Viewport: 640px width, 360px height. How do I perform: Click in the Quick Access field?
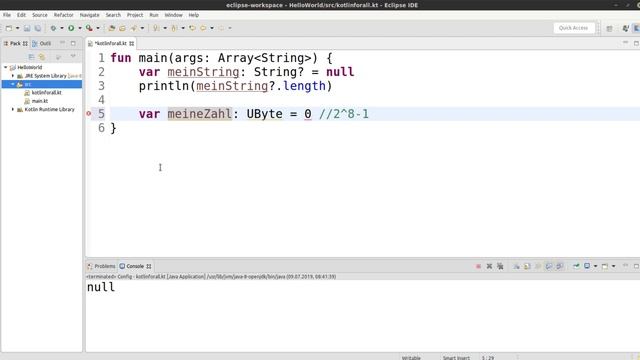tap(573, 28)
